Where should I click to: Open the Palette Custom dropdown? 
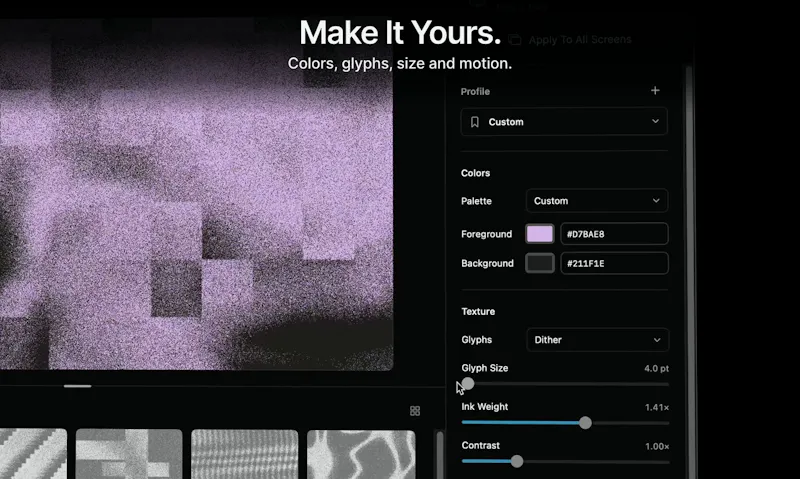(x=596, y=201)
